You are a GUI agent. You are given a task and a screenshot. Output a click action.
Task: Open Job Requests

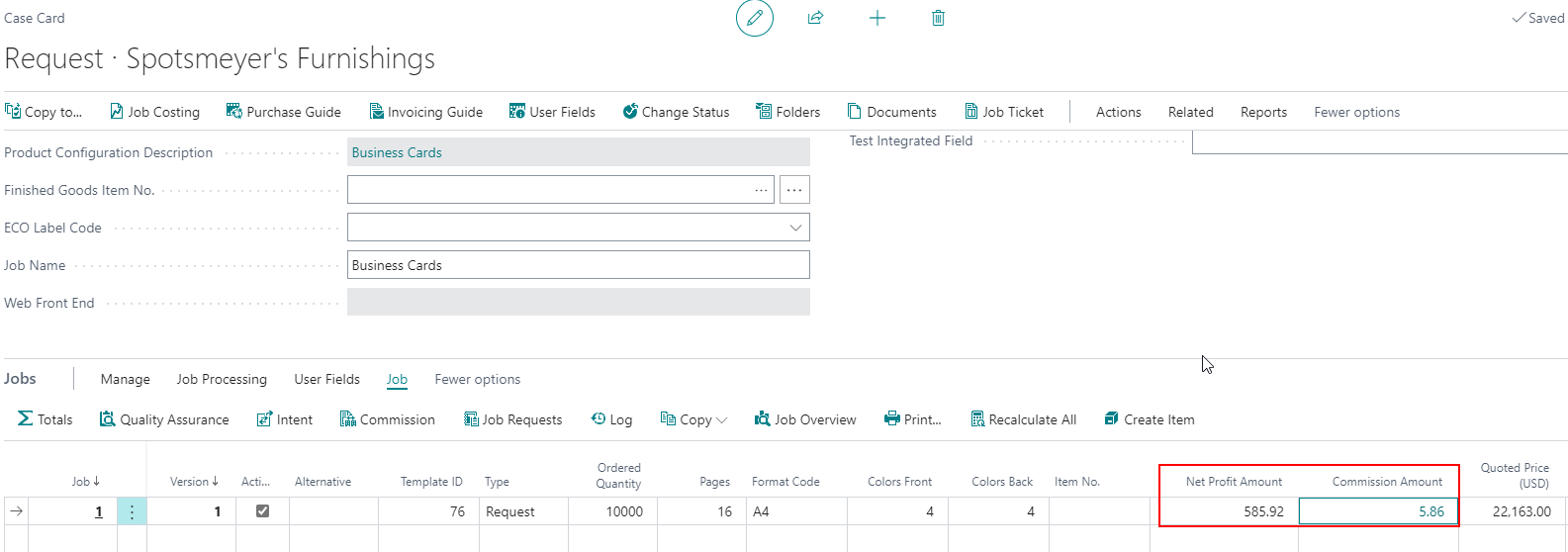pos(513,419)
